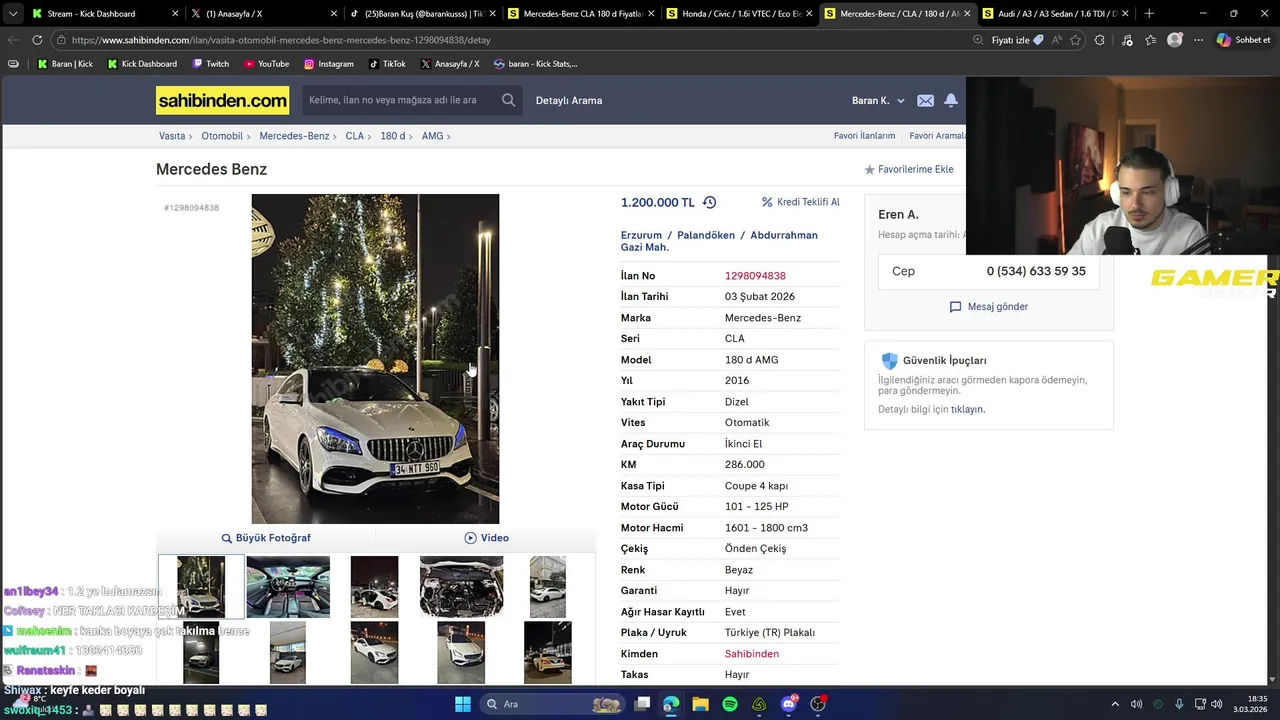Show hidden system tray icons chevron
The height and width of the screenshot is (720, 1280).
pos(1115,704)
